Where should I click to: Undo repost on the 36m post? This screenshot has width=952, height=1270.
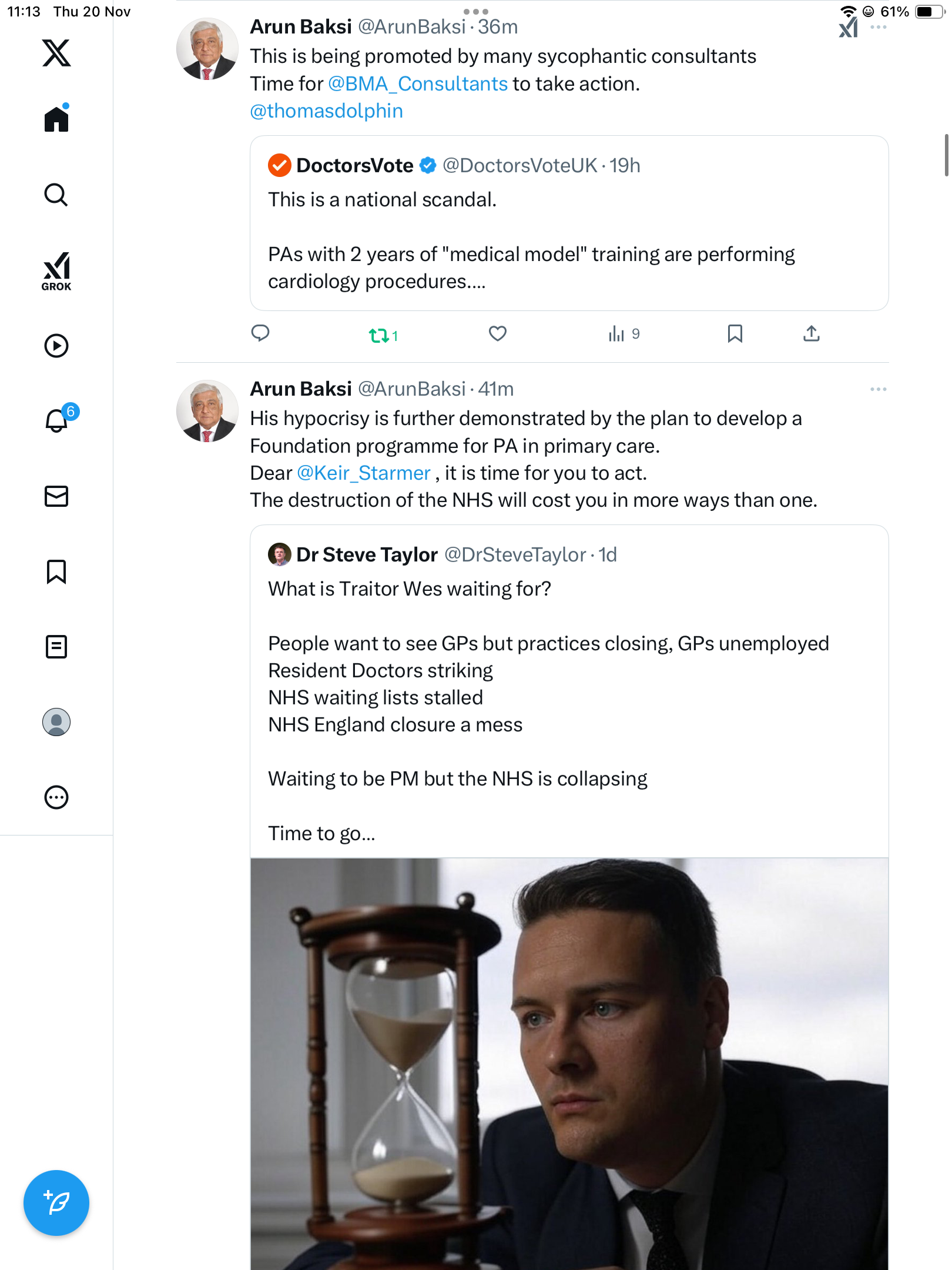[x=379, y=335]
